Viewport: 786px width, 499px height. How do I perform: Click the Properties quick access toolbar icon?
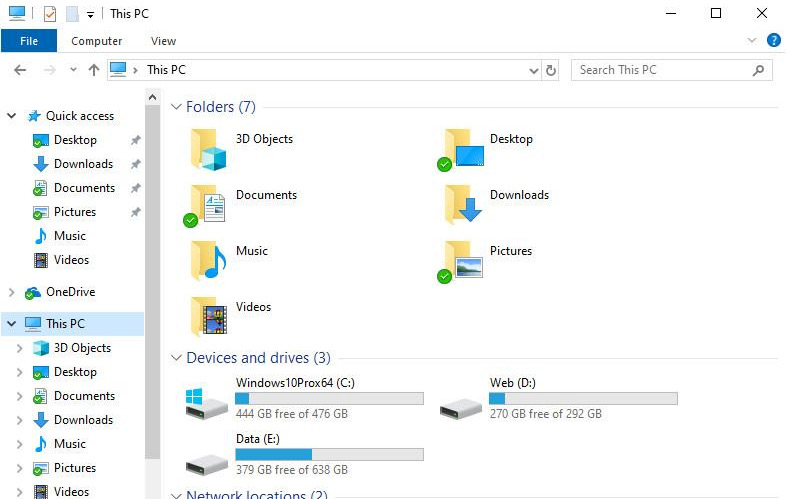tap(50, 14)
